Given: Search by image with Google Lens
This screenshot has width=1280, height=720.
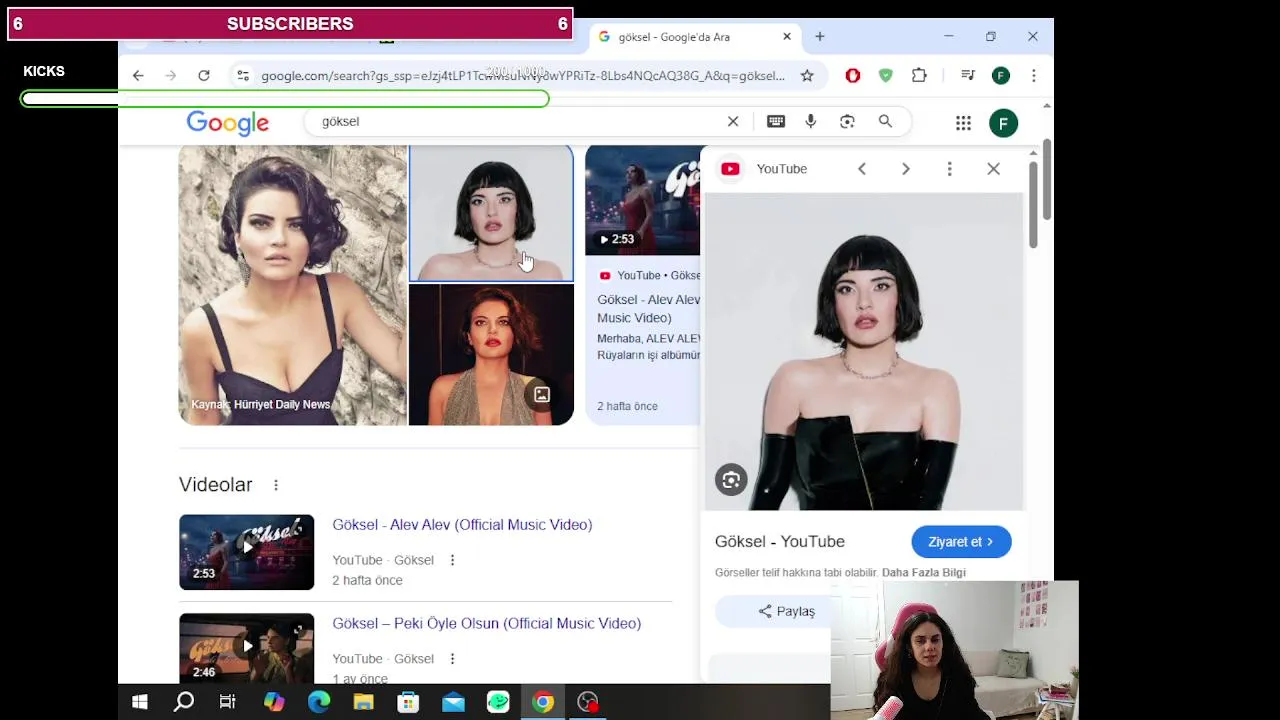Looking at the screenshot, I should (x=847, y=121).
